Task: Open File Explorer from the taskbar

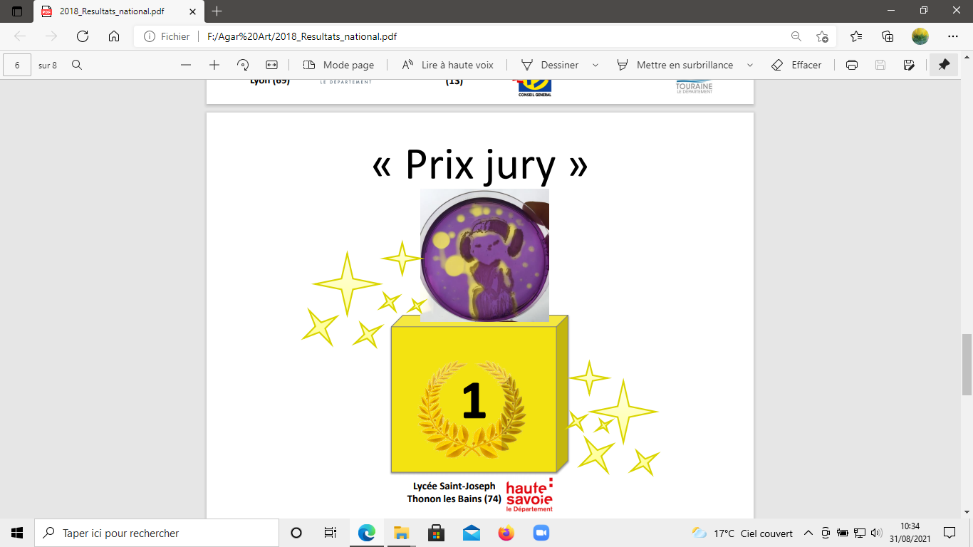Action: tap(401, 533)
